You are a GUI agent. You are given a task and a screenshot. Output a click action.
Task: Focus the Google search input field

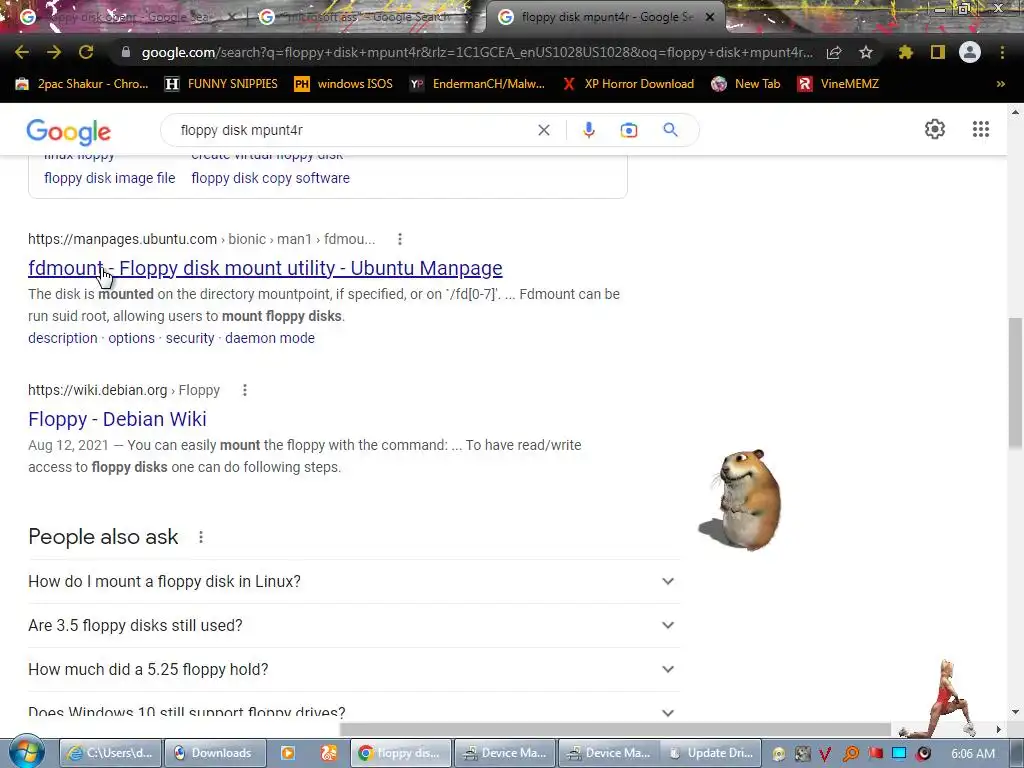pos(353,130)
